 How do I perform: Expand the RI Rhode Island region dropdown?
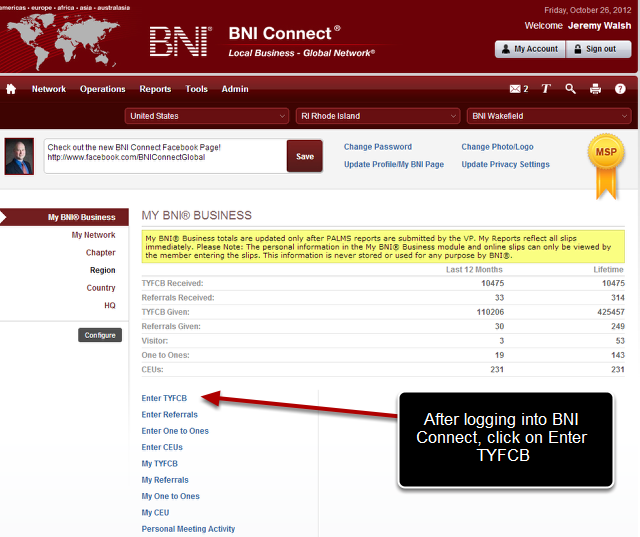point(377,116)
